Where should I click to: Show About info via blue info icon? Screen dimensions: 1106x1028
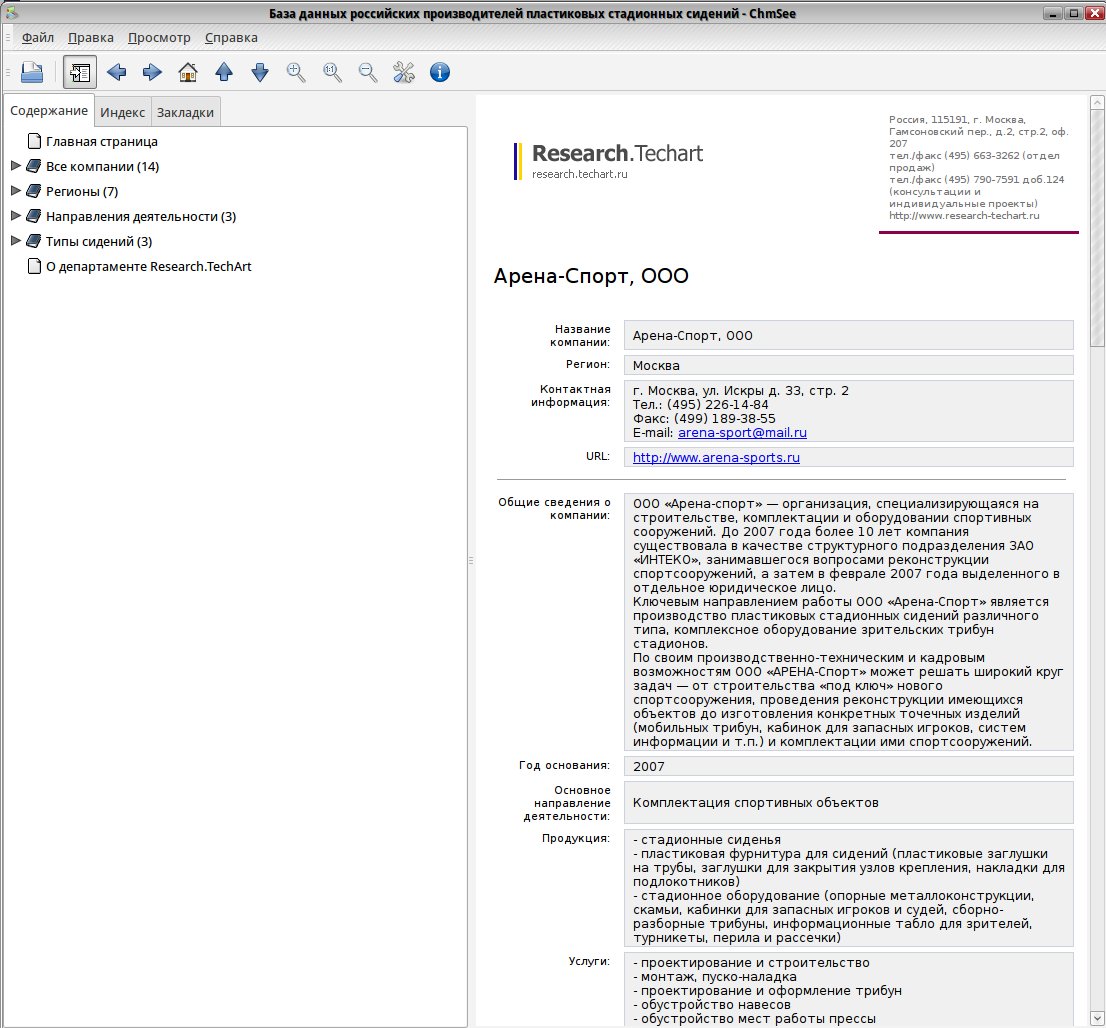coord(440,72)
